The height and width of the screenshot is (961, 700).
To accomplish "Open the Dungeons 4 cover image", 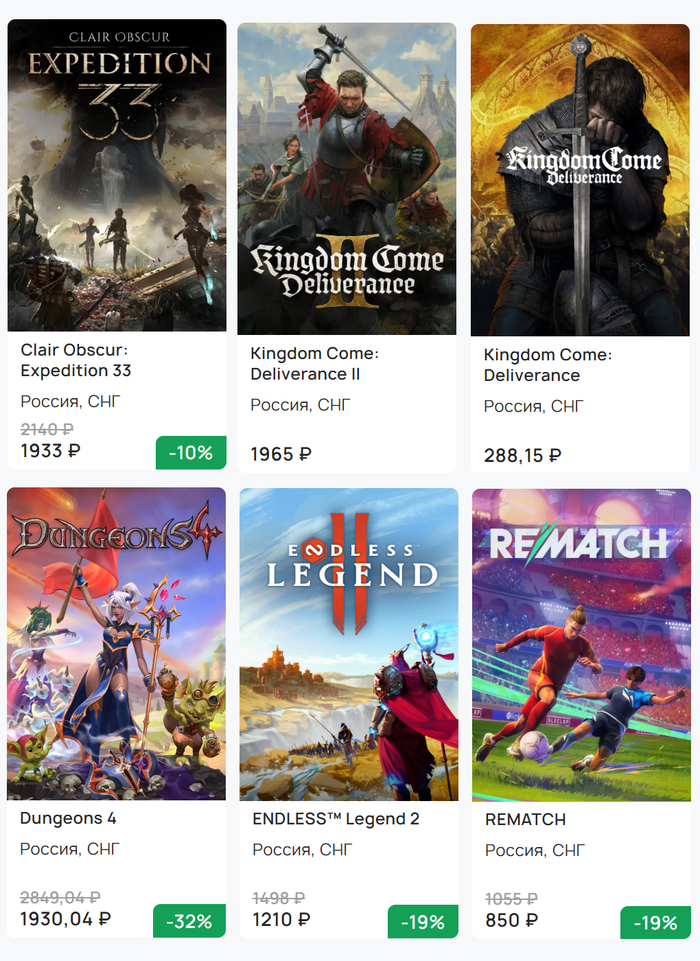I will (117, 643).
